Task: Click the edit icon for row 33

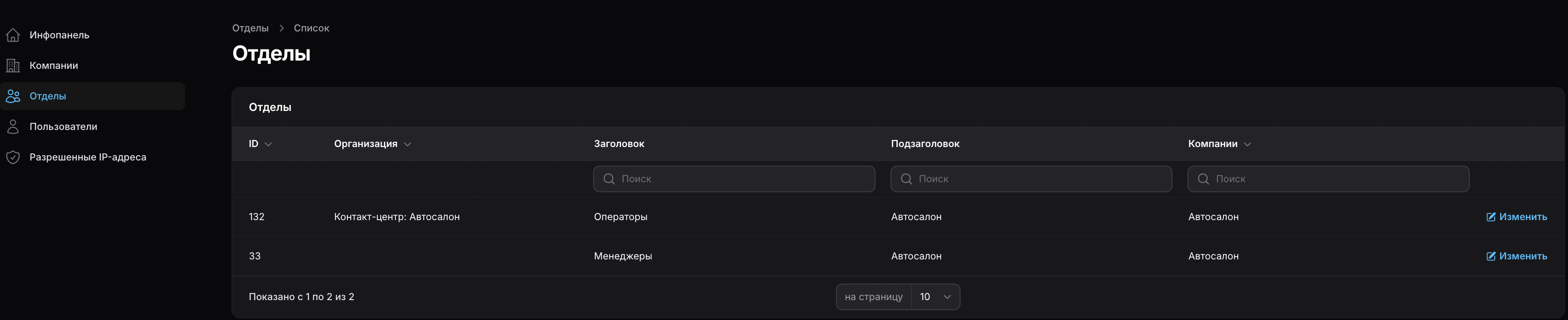Action: (x=1491, y=256)
